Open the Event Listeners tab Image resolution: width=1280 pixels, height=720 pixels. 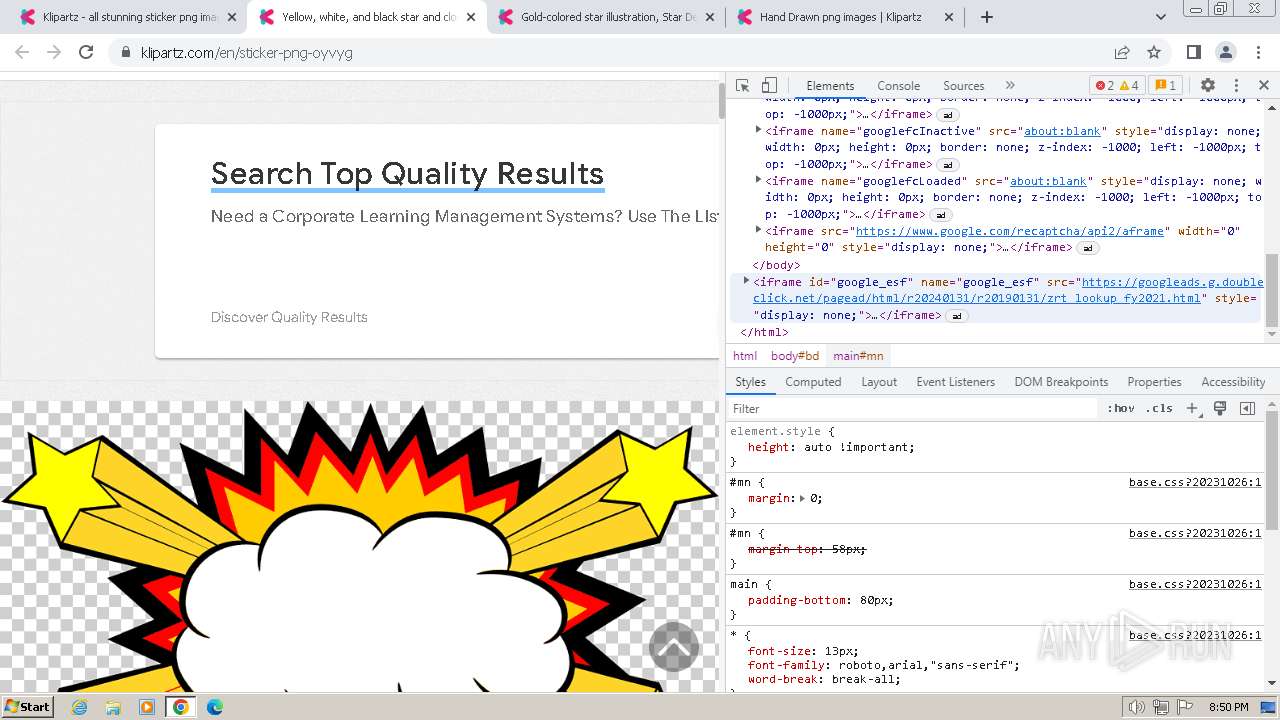pos(955,381)
